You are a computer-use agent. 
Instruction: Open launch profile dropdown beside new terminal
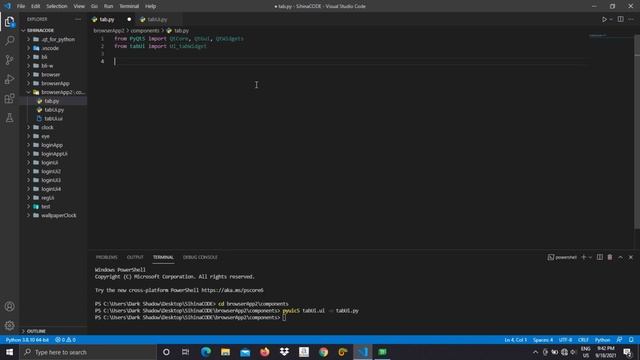(590, 257)
